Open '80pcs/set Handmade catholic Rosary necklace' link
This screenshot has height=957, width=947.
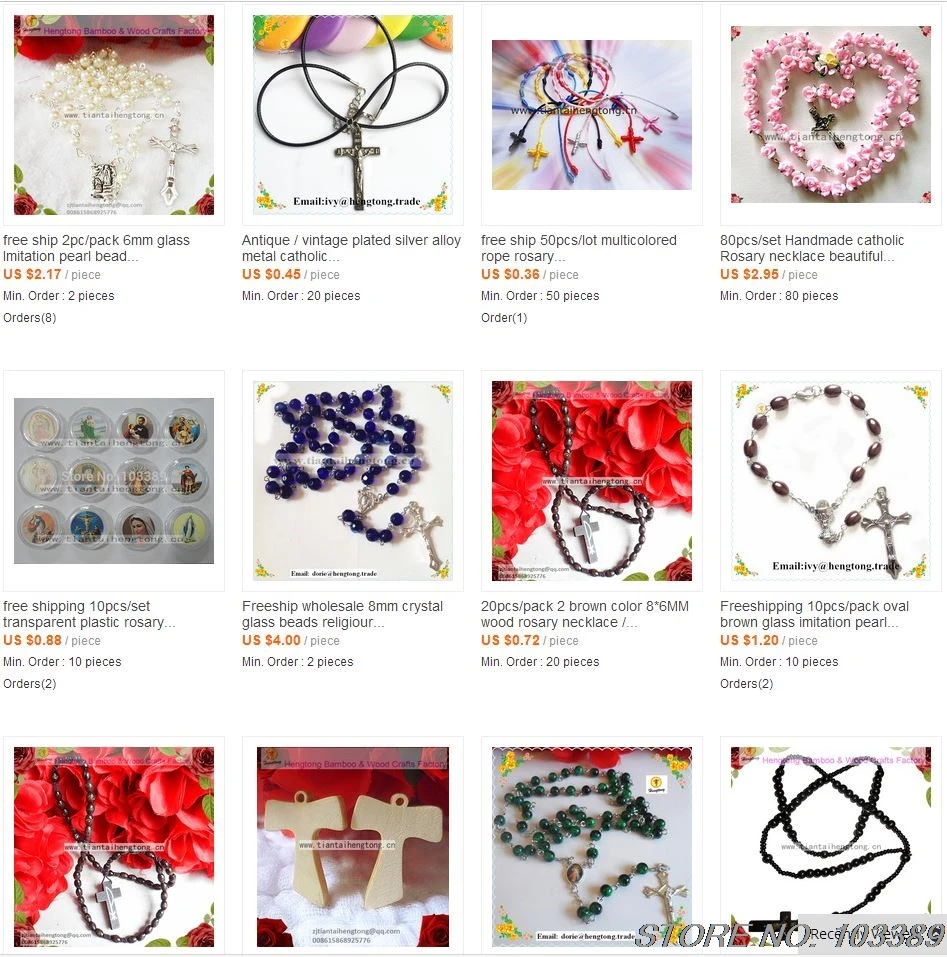coord(812,248)
